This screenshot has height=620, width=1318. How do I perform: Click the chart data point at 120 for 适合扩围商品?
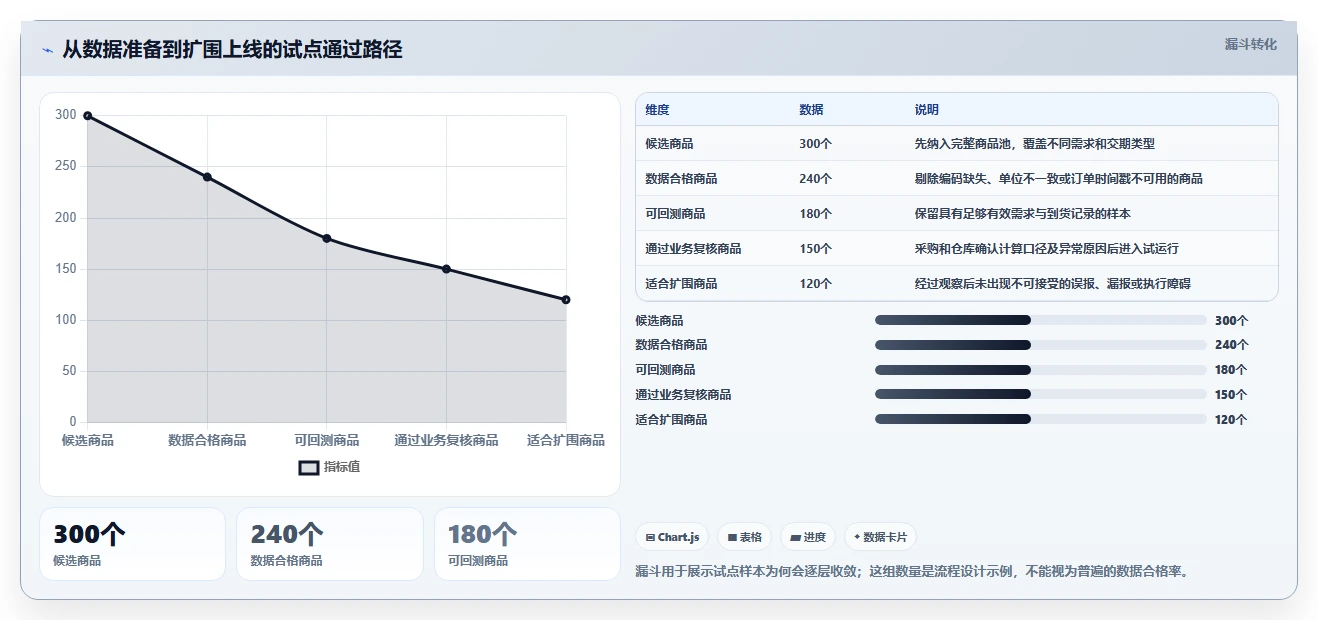tap(566, 300)
